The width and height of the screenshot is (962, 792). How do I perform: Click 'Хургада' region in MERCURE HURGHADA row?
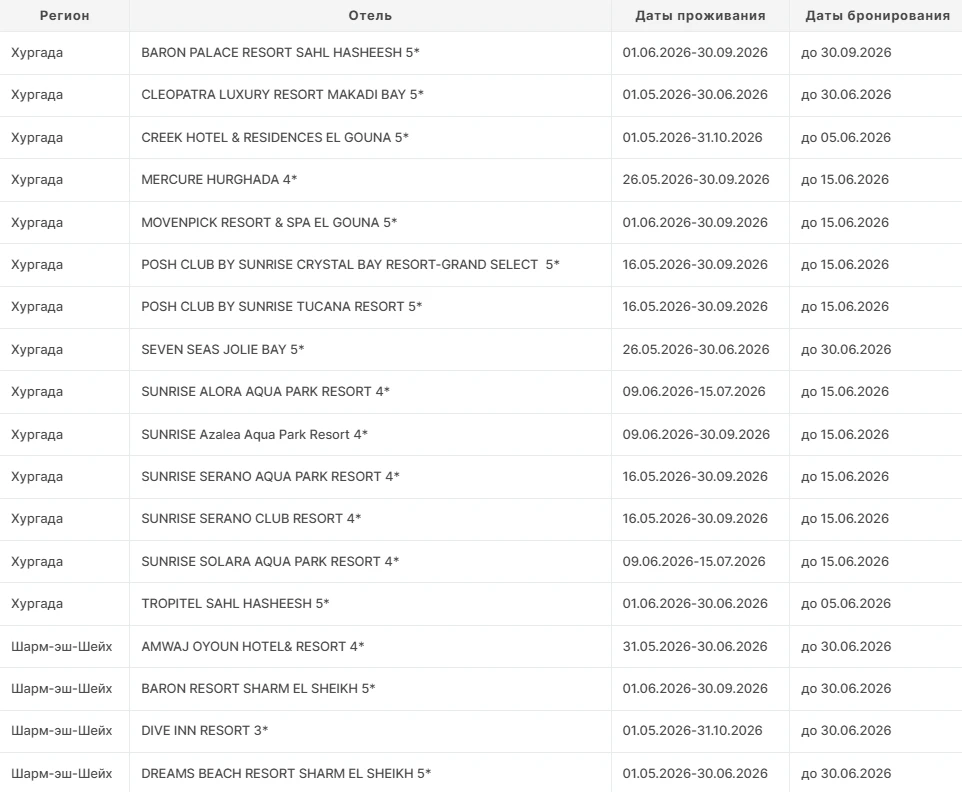[37, 180]
